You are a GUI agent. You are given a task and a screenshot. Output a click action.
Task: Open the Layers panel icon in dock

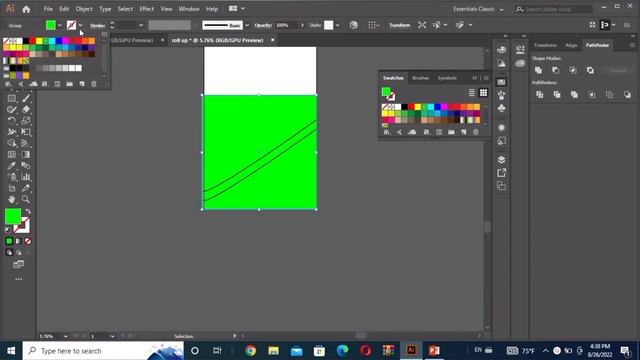tap(502, 160)
